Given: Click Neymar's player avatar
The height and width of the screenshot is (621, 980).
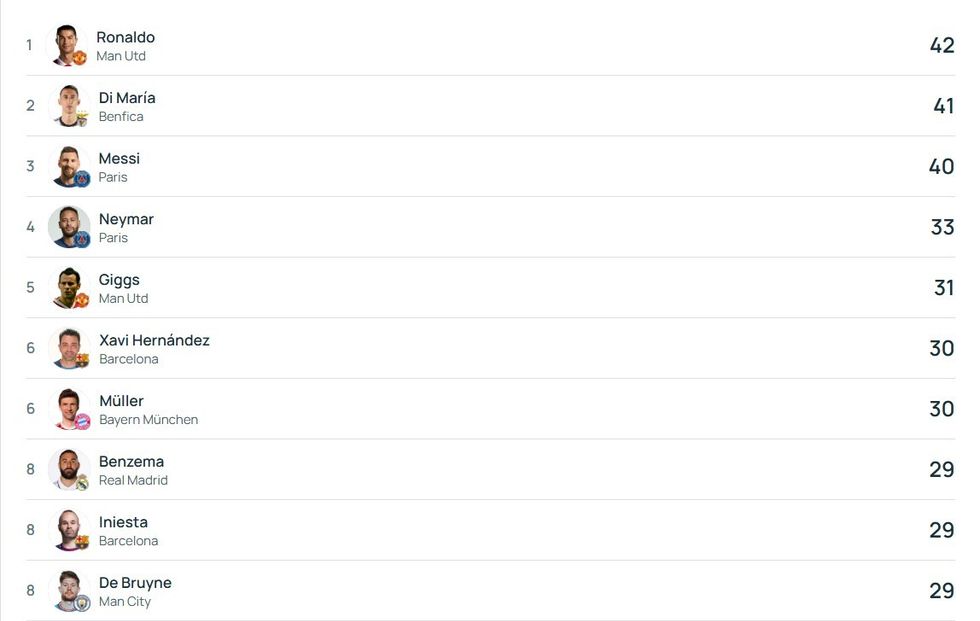Looking at the screenshot, I should [69, 227].
